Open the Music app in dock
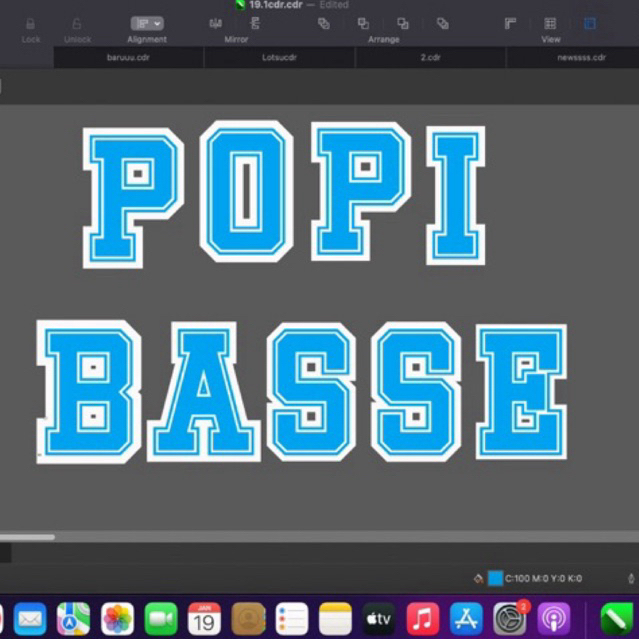This screenshot has height=639, width=639. (x=423, y=619)
